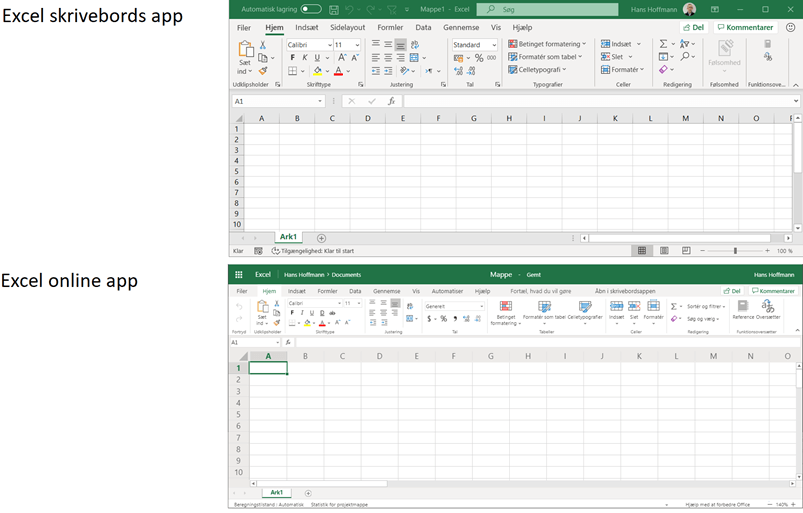
Task: Expand Betinget formatering menu in desktop Excel
Action: pyautogui.click(x=547, y=44)
